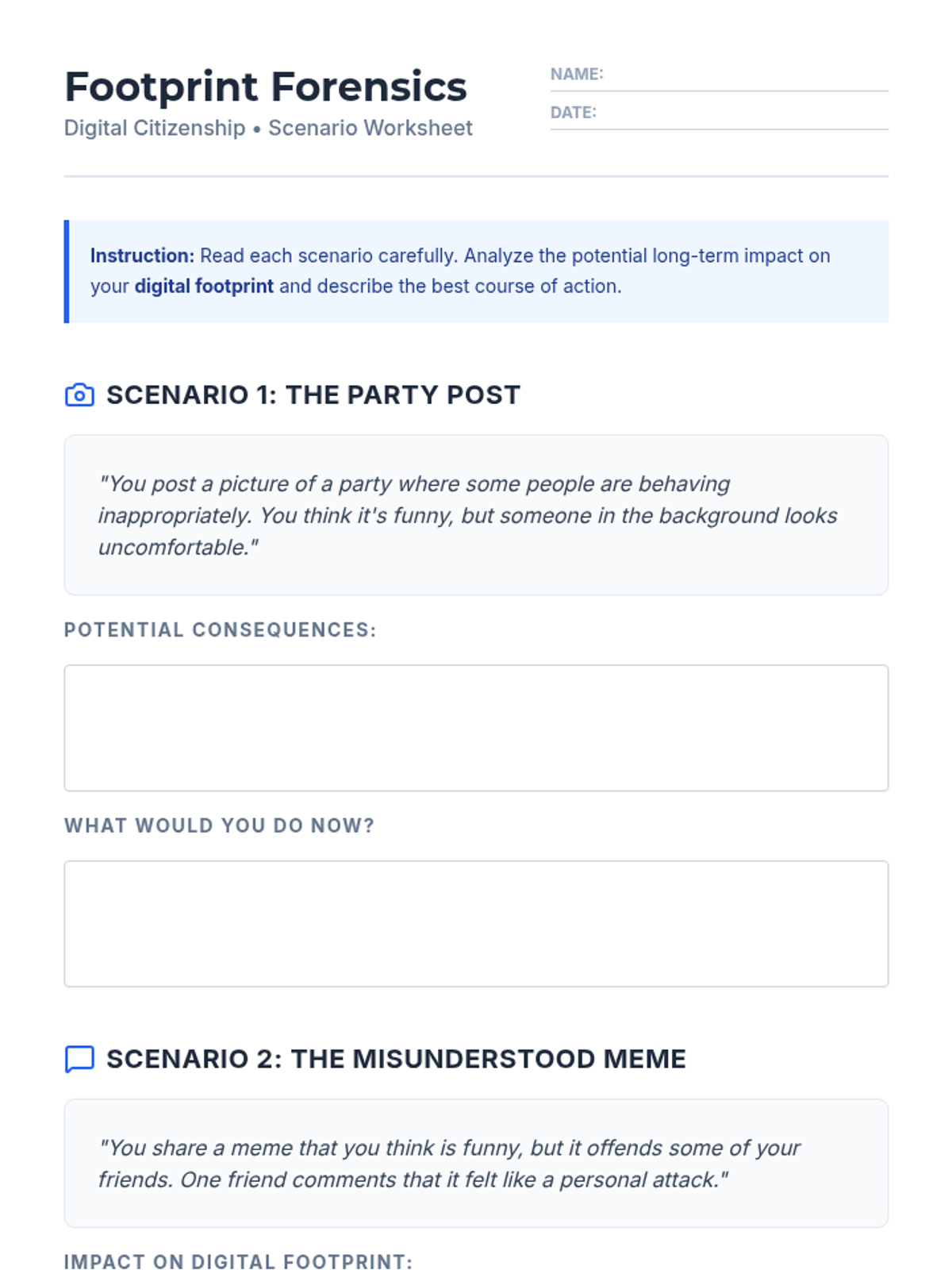Click the Scenario 1: The Party Post heading
952x1270 pixels.
click(313, 394)
